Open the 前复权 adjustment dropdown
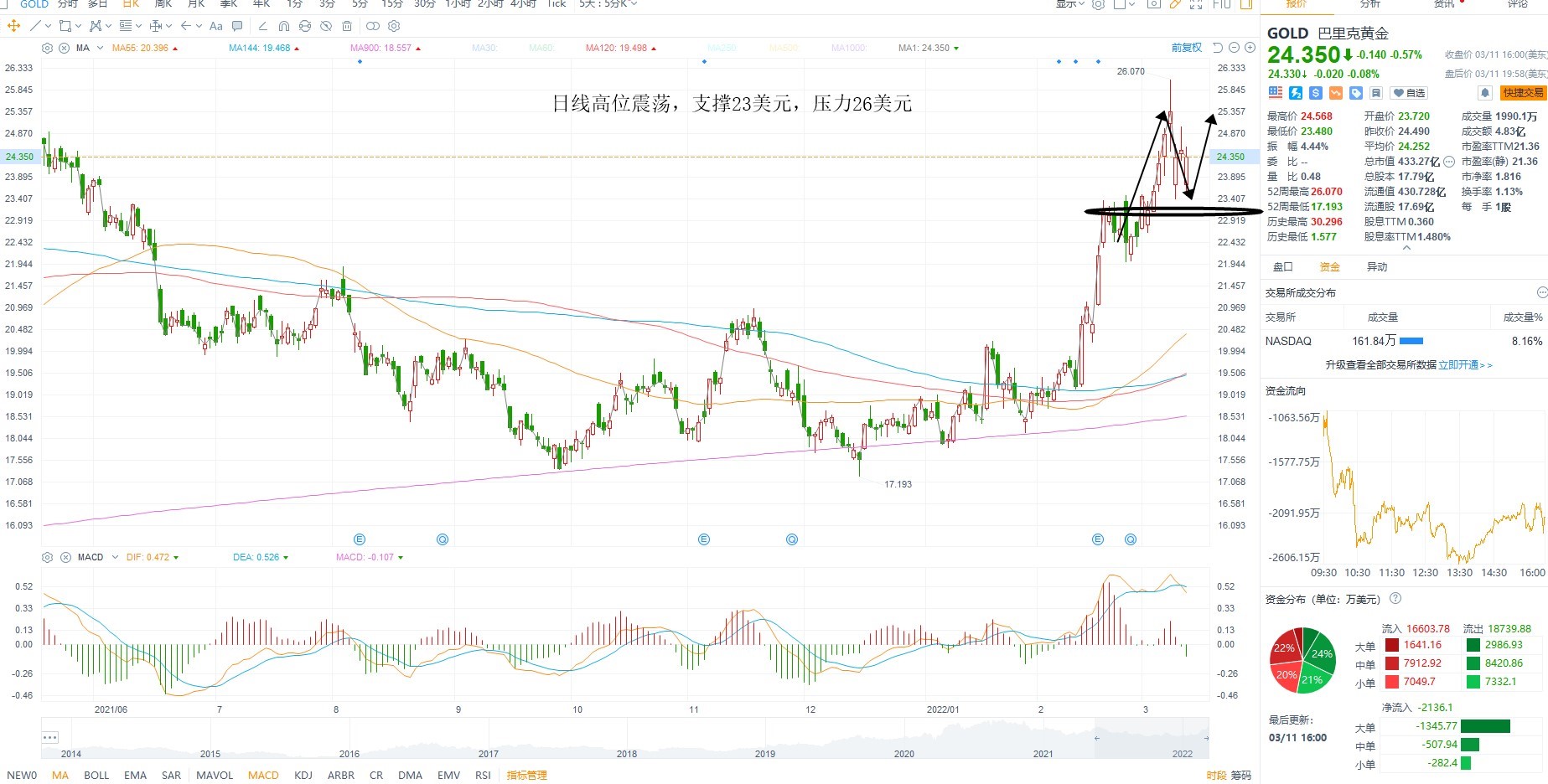The height and width of the screenshot is (784, 1548). (x=1186, y=48)
